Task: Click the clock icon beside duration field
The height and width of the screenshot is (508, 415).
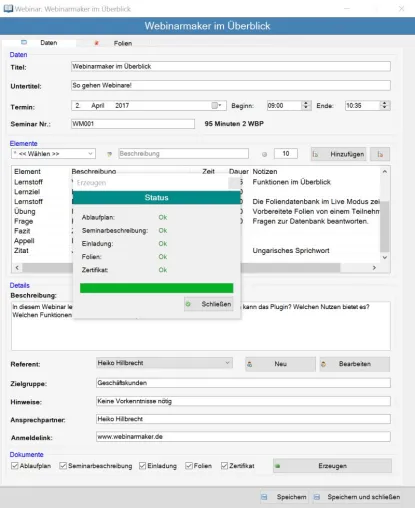Action: (264, 154)
